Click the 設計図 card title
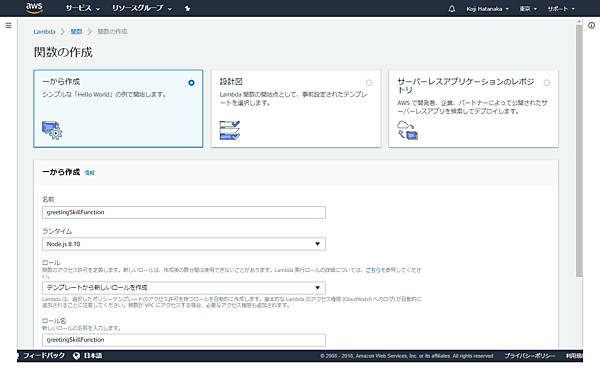 point(231,82)
